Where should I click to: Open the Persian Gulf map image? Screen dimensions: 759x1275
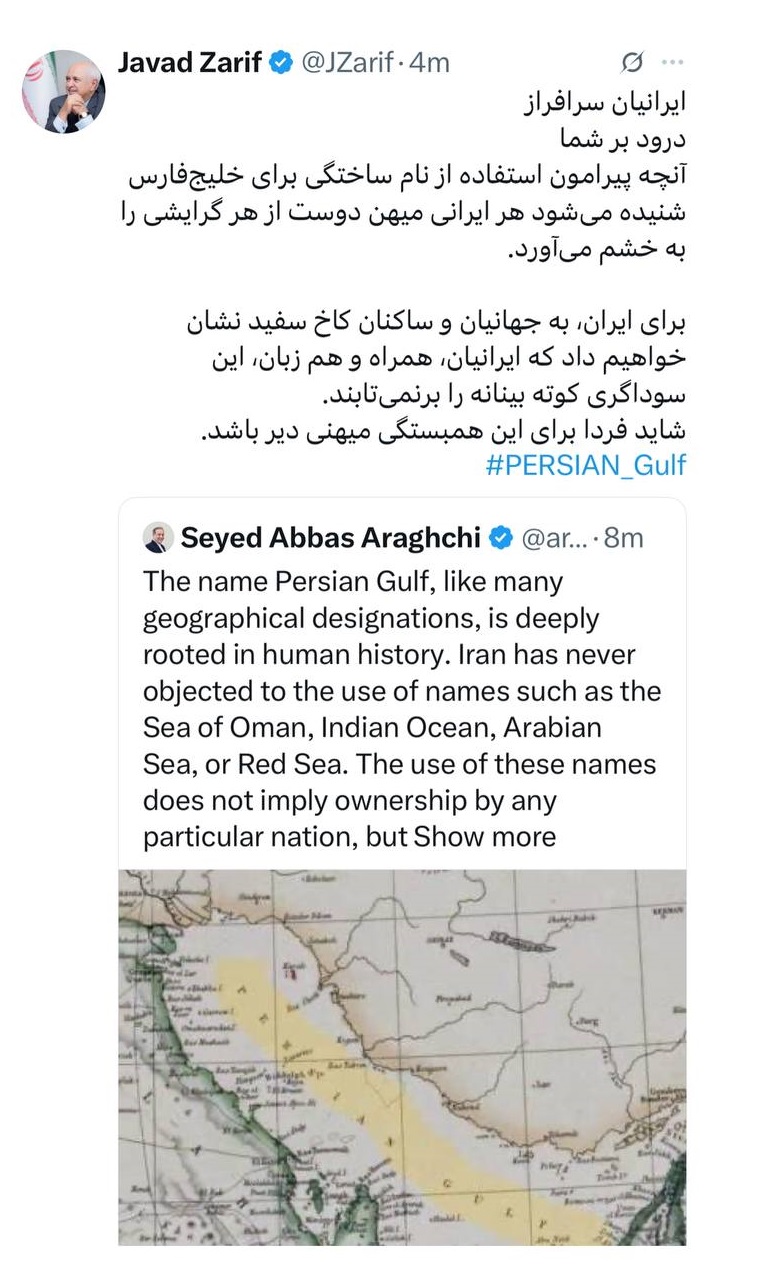click(402, 1056)
